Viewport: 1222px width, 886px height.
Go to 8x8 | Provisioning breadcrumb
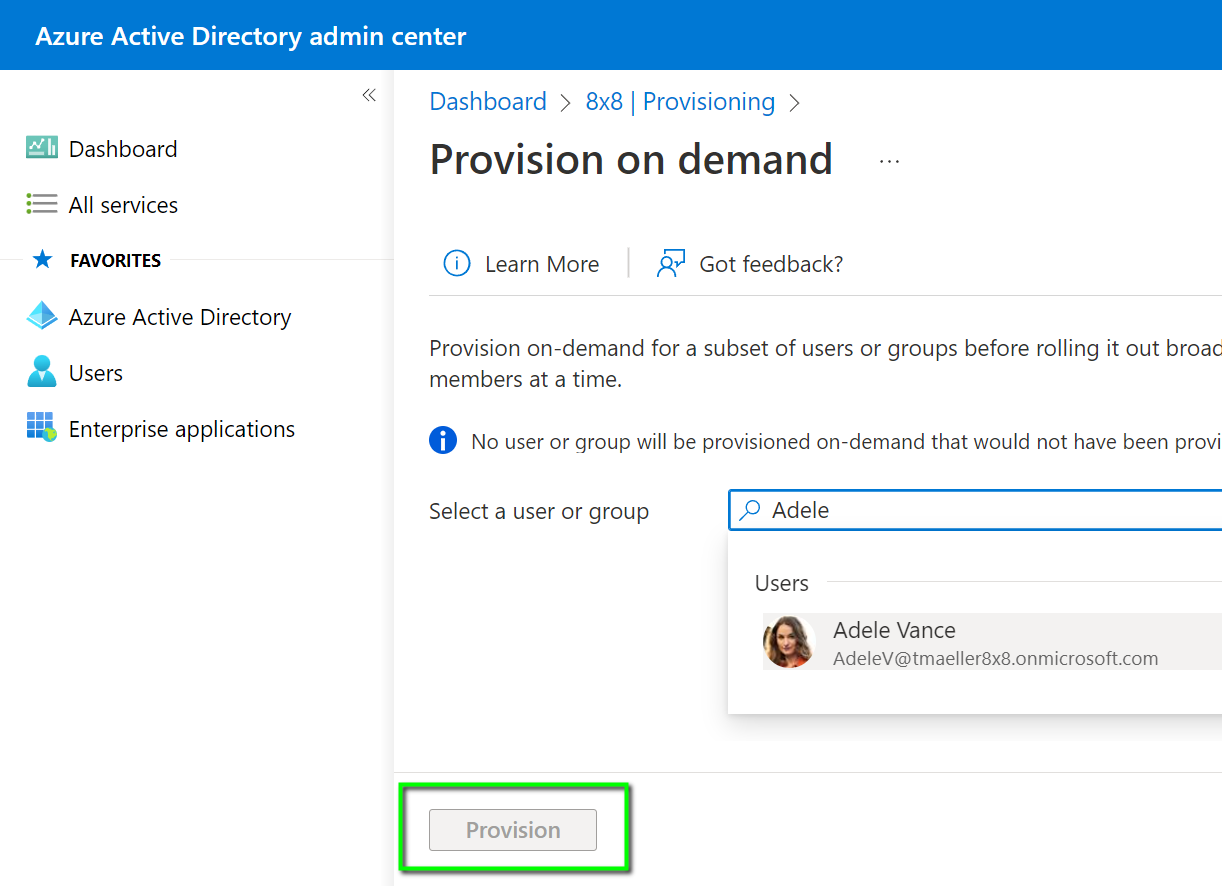pos(680,102)
